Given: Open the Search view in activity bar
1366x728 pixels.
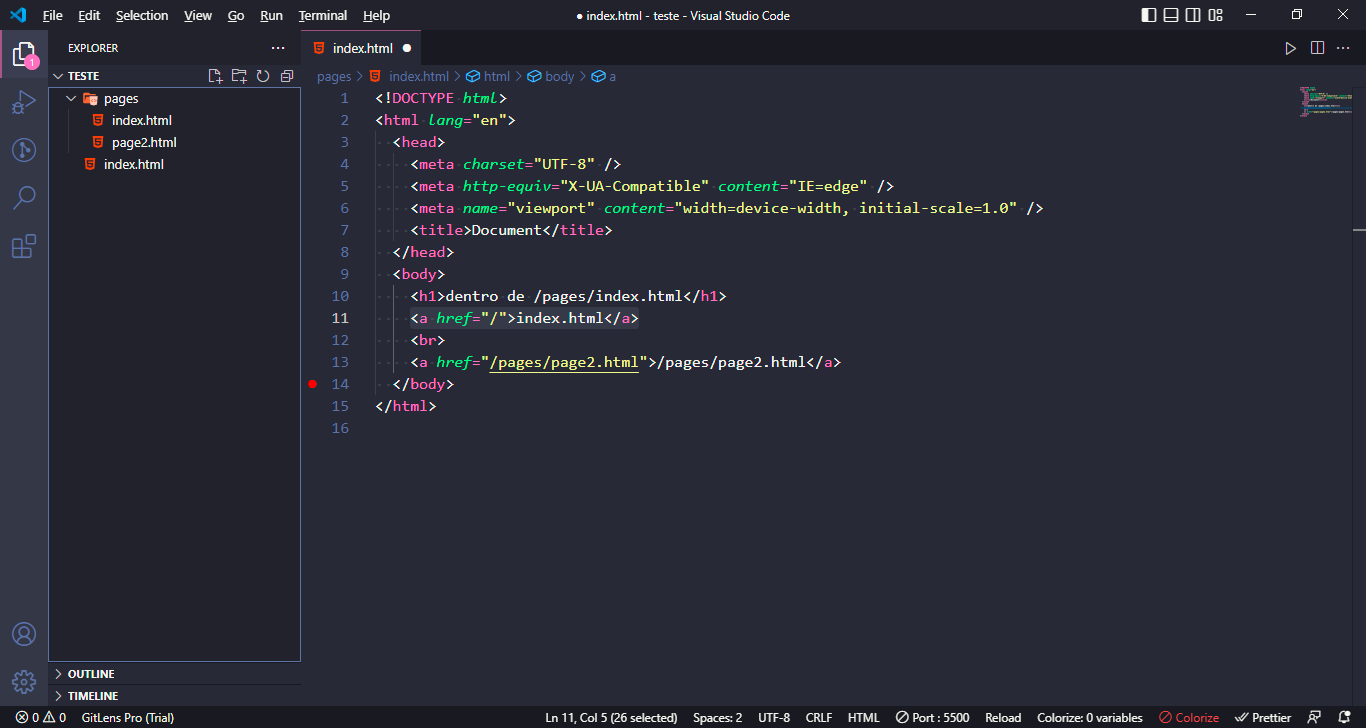Looking at the screenshot, I should [24, 198].
